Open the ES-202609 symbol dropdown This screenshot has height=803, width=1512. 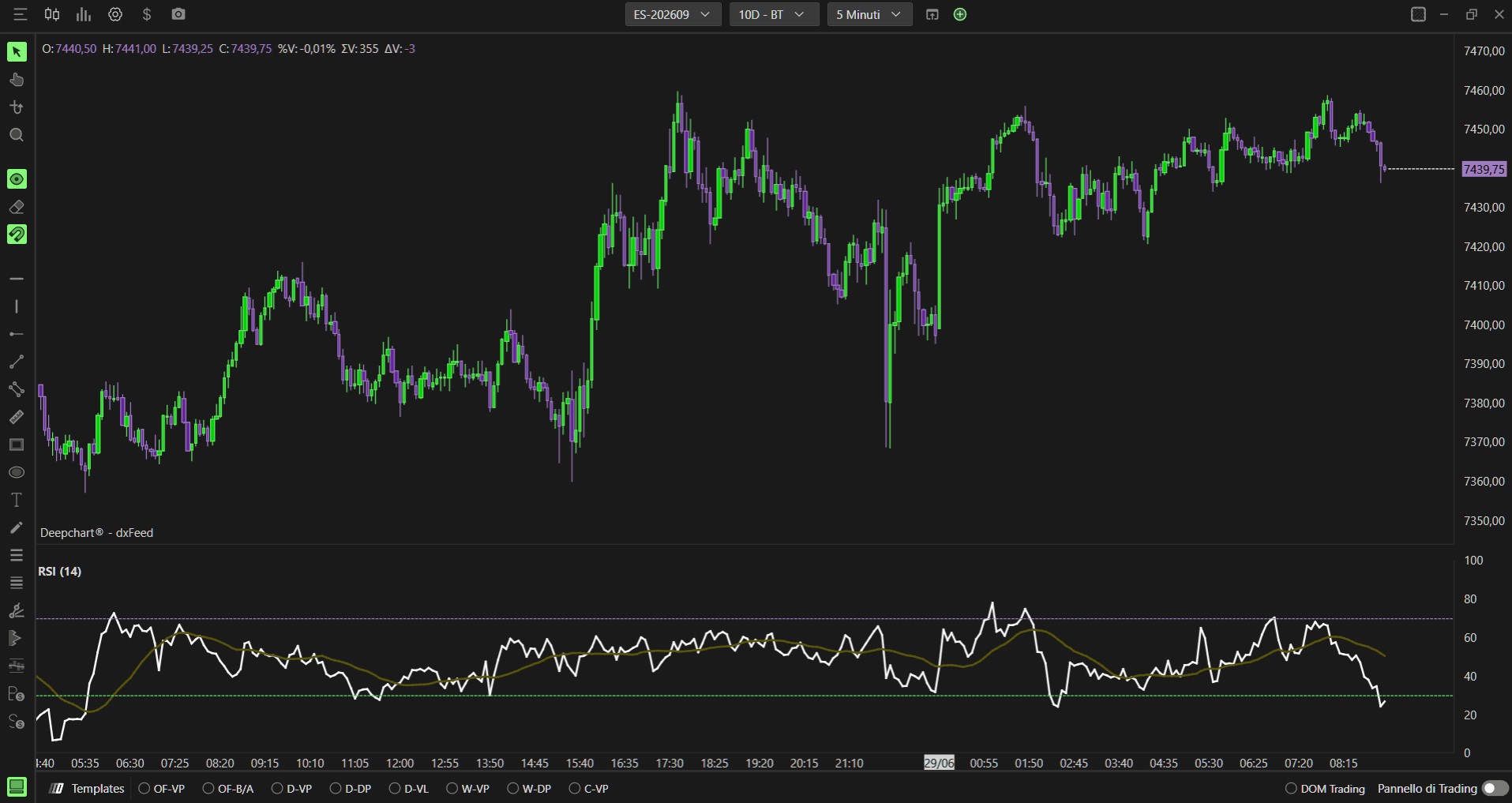(673, 14)
